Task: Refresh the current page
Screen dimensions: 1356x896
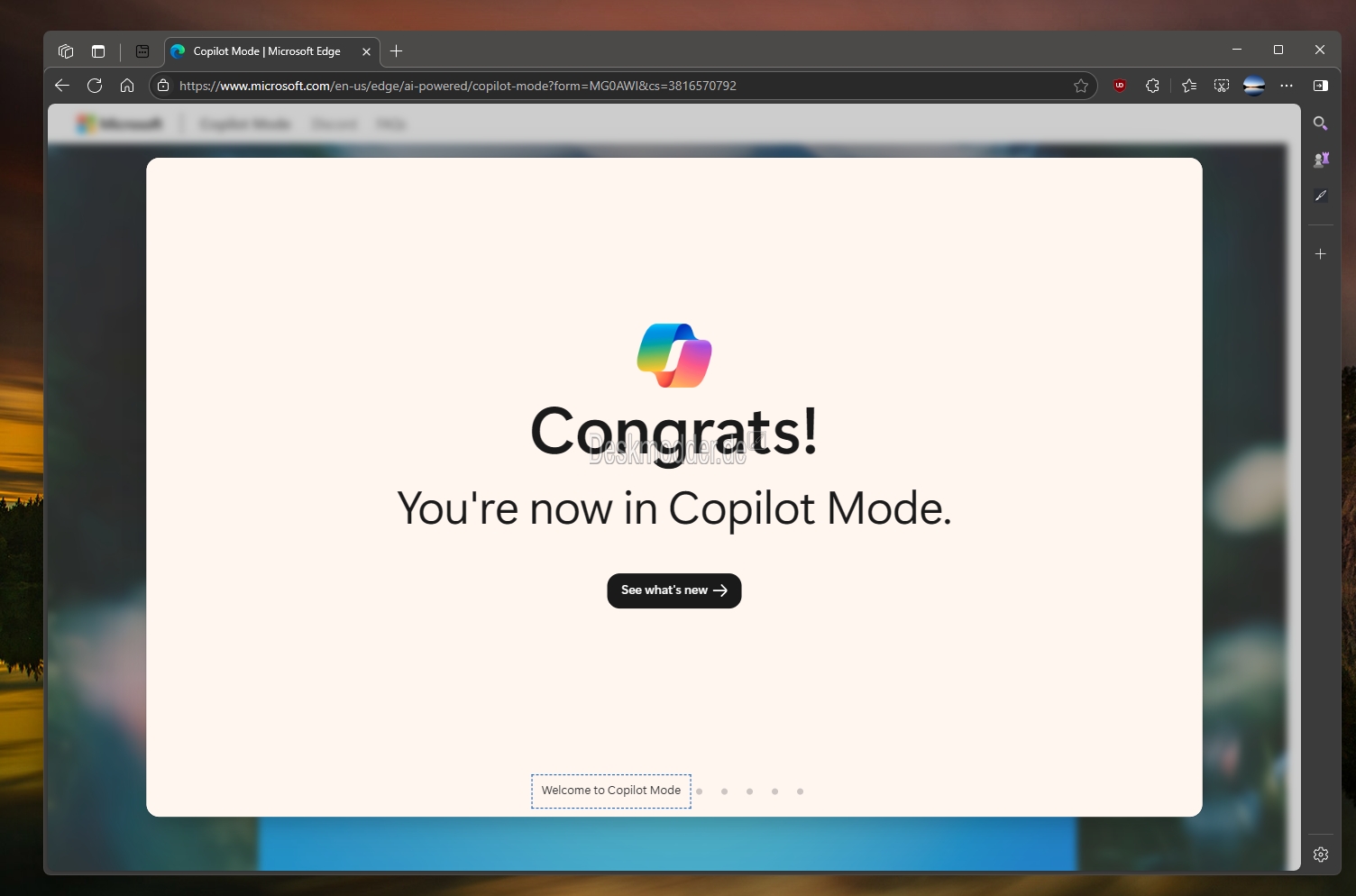Action: [x=95, y=86]
